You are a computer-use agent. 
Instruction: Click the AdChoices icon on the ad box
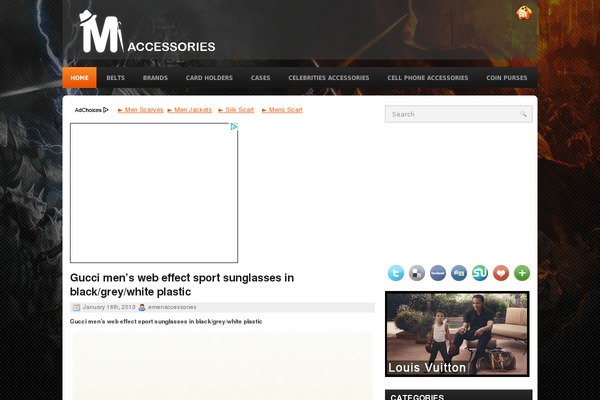click(234, 127)
